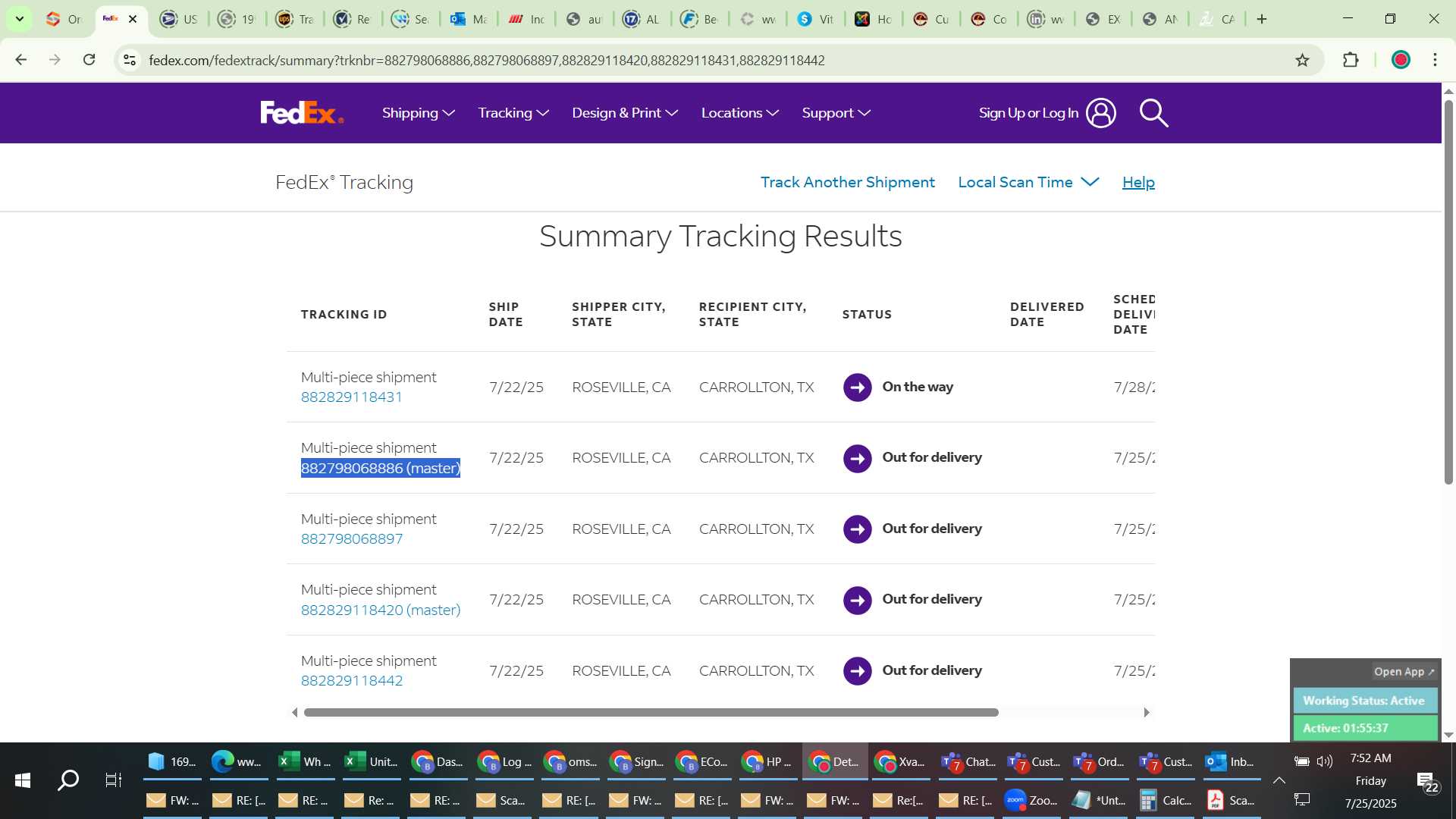Click status arrow icon for 882829118442 row
Image resolution: width=1456 pixels, height=819 pixels.
tap(858, 671)
